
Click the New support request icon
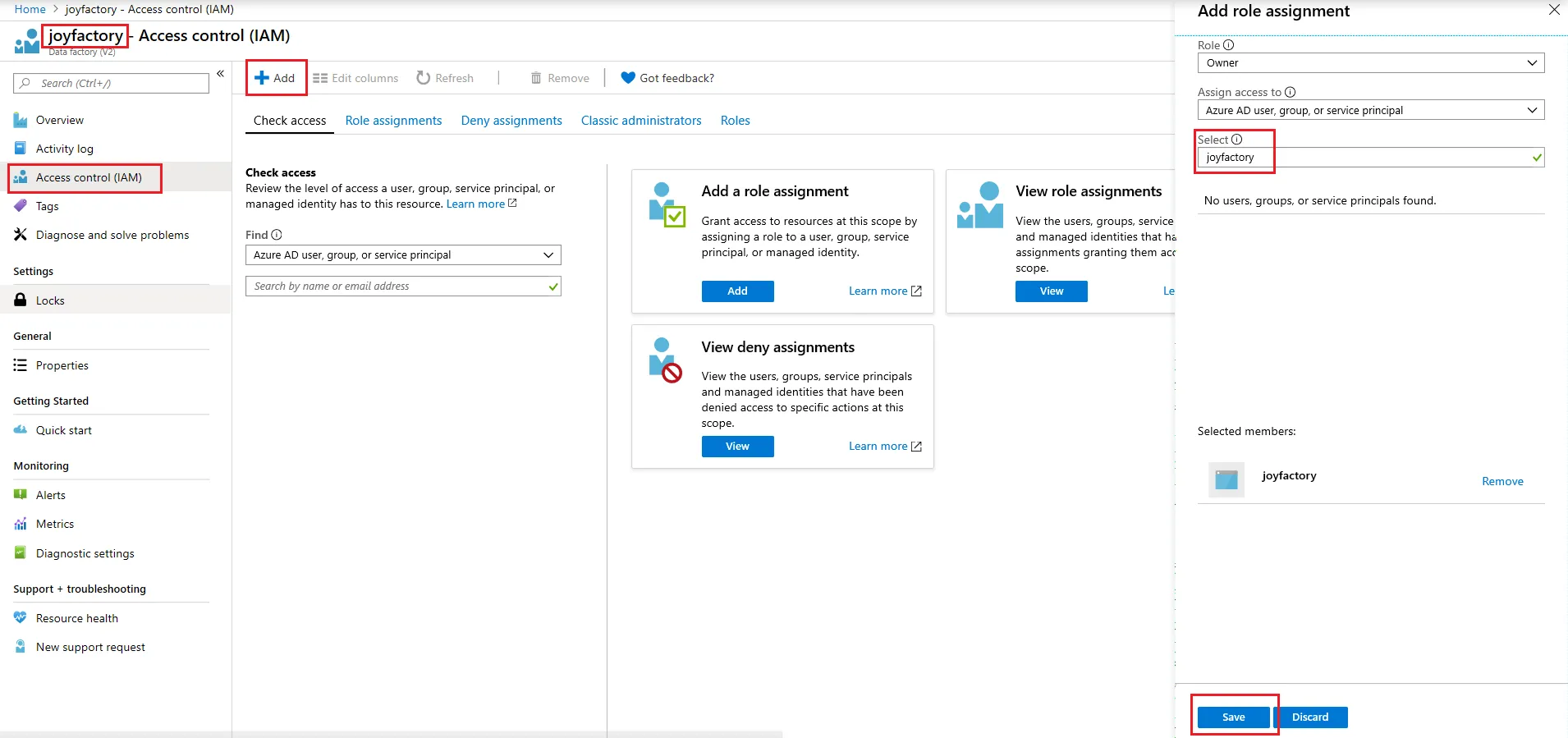tap(21, 647)
